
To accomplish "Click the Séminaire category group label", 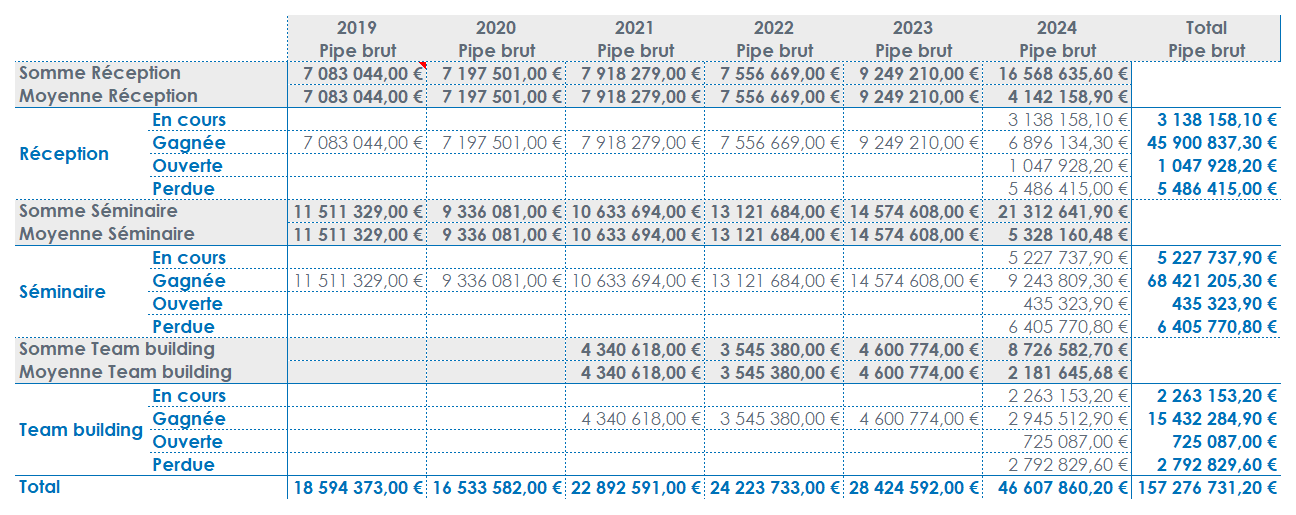I will coord(64,292).
